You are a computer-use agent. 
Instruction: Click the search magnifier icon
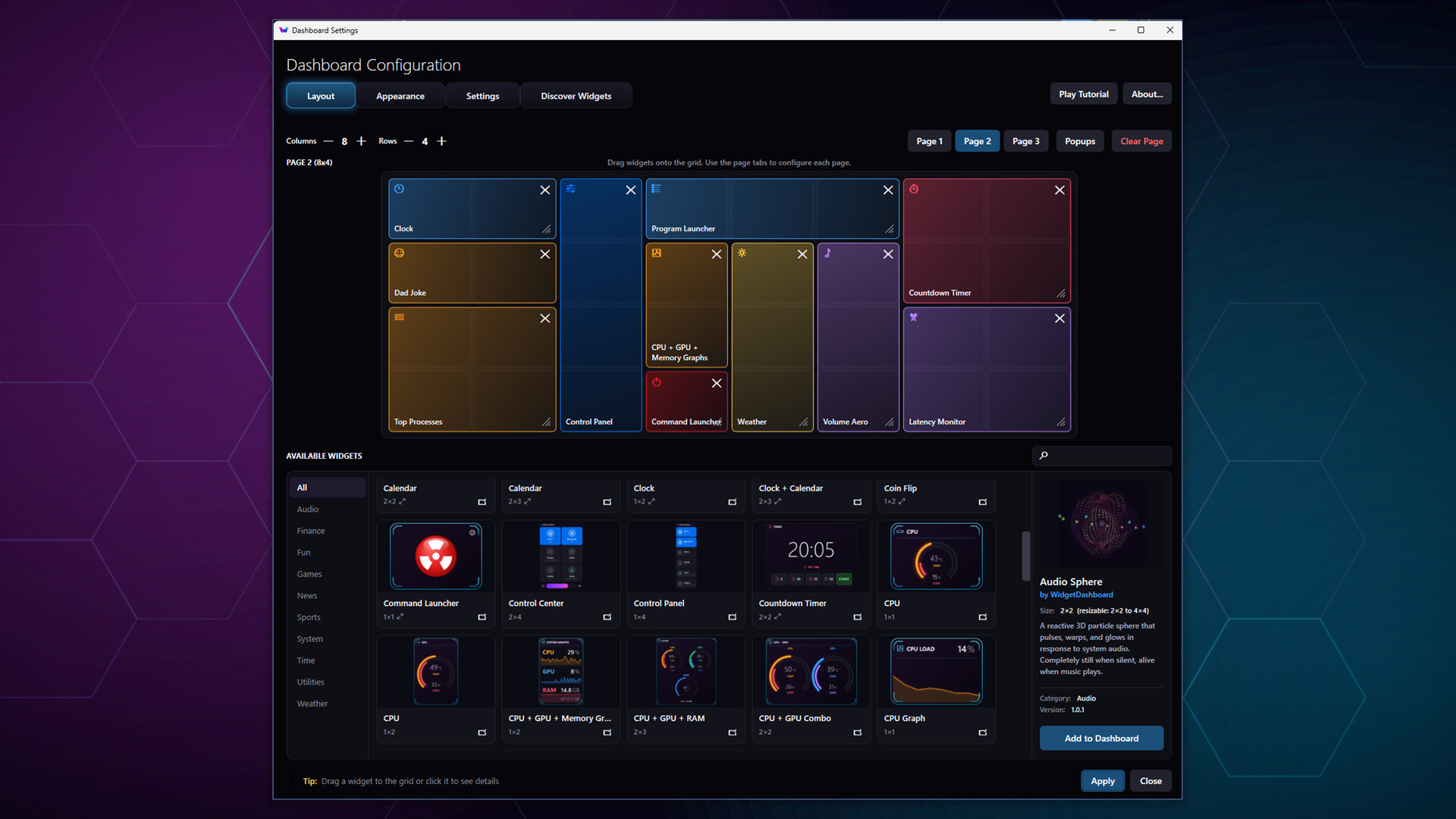(1043, 456)
